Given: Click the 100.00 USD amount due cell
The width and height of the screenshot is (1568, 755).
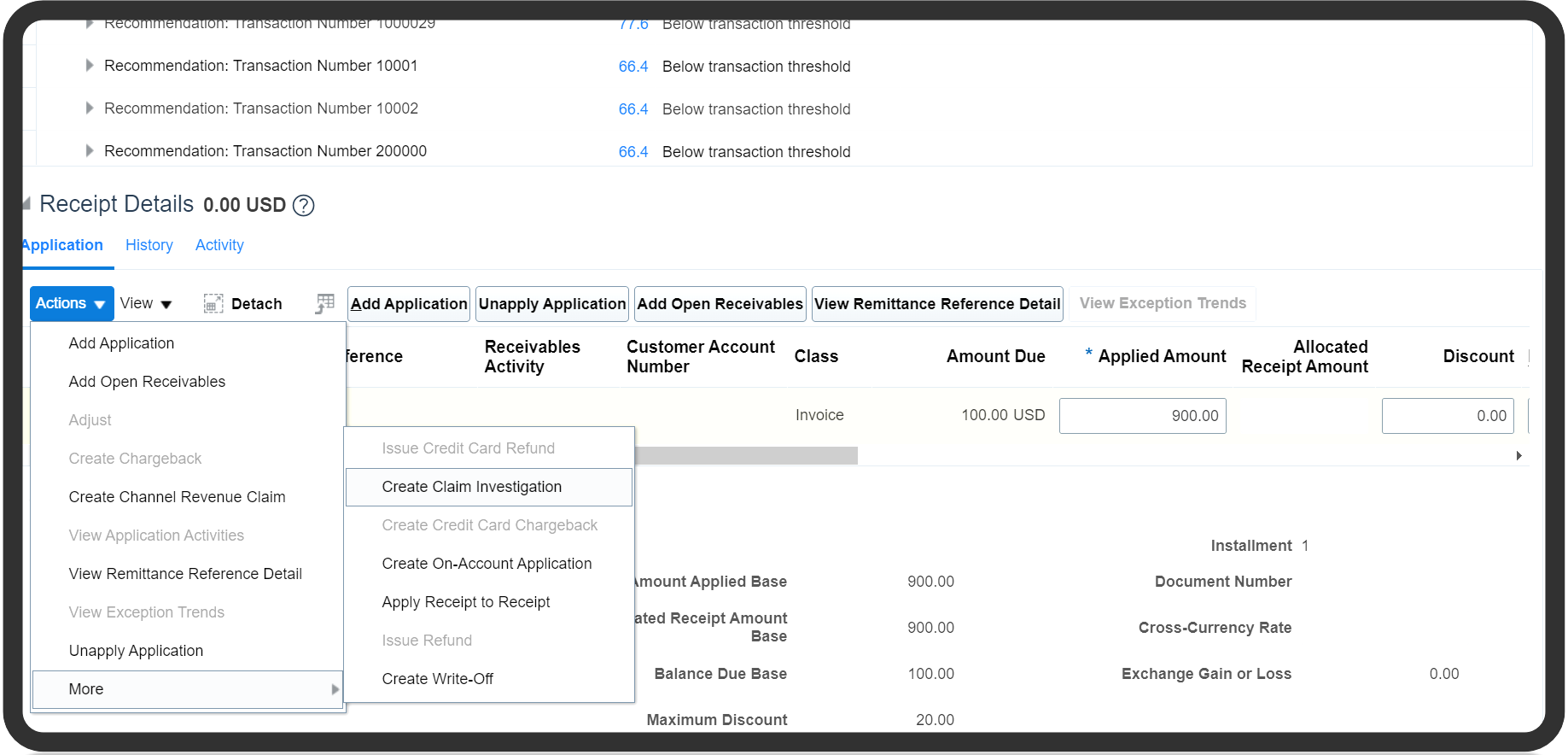Looking at the screenshot, I should pyautogui.click(x=1003, y=415).
